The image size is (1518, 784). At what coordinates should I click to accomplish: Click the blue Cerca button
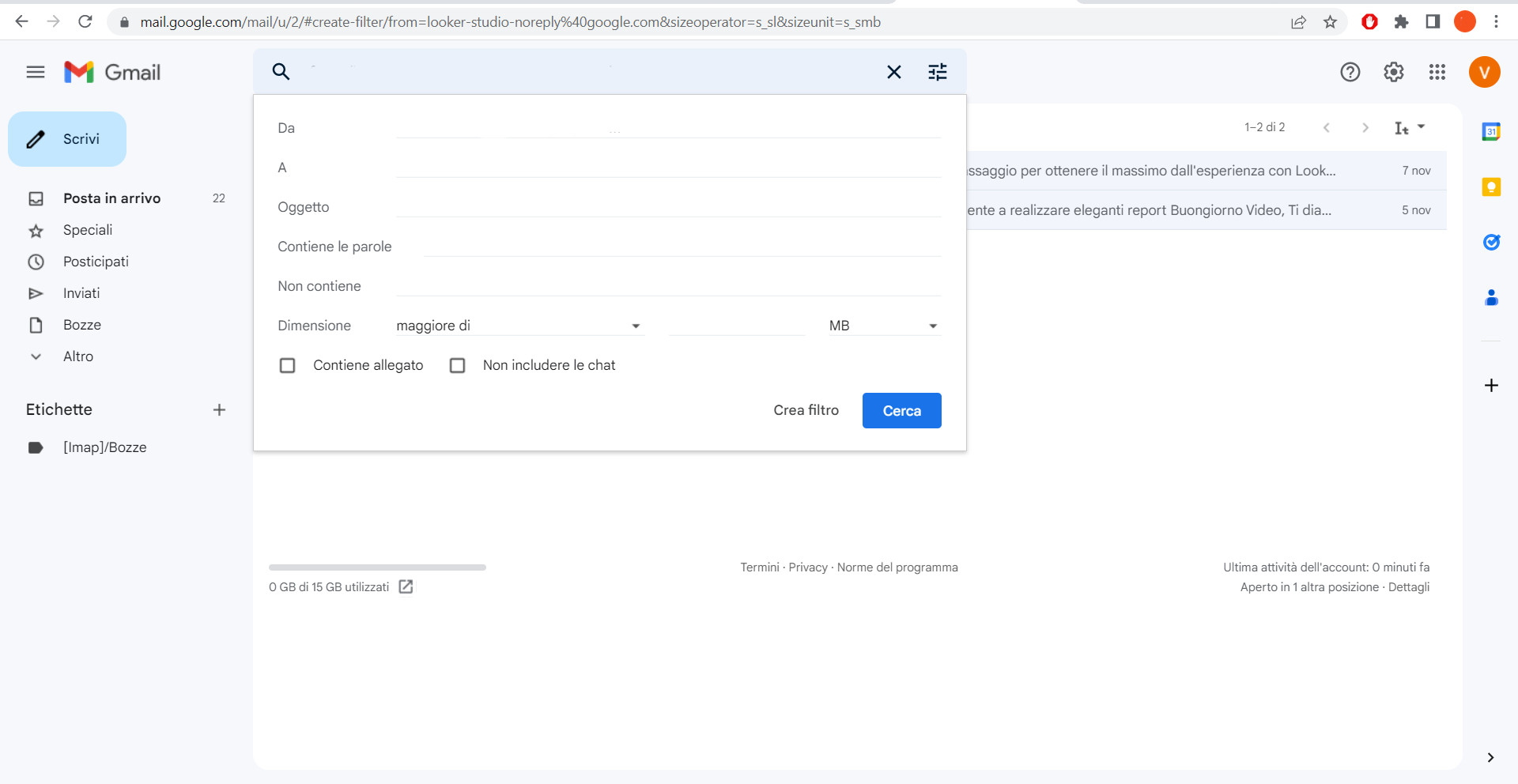point(901,410)
